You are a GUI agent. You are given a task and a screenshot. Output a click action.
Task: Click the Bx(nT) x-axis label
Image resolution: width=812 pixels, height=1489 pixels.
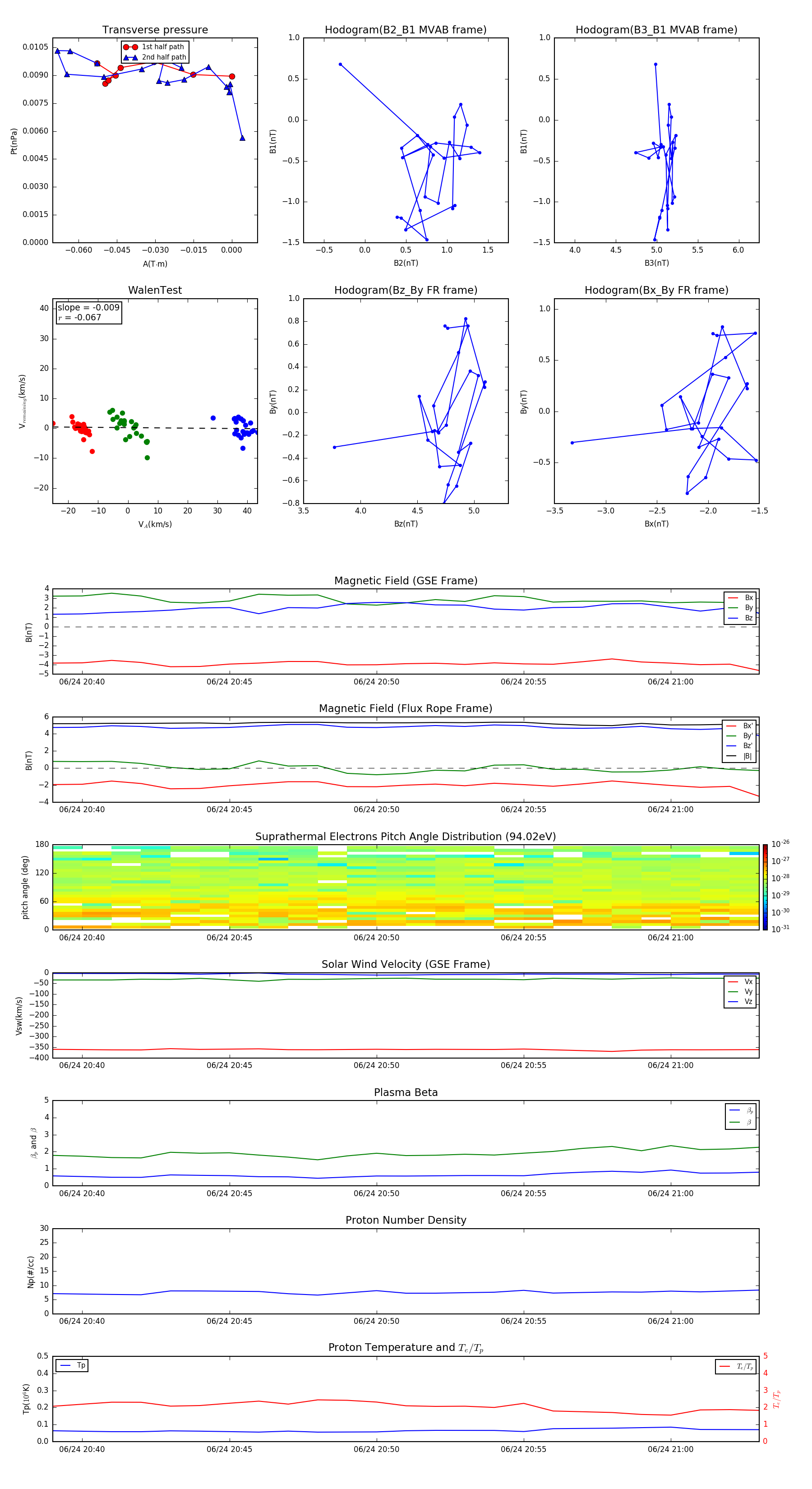[656, 524]
